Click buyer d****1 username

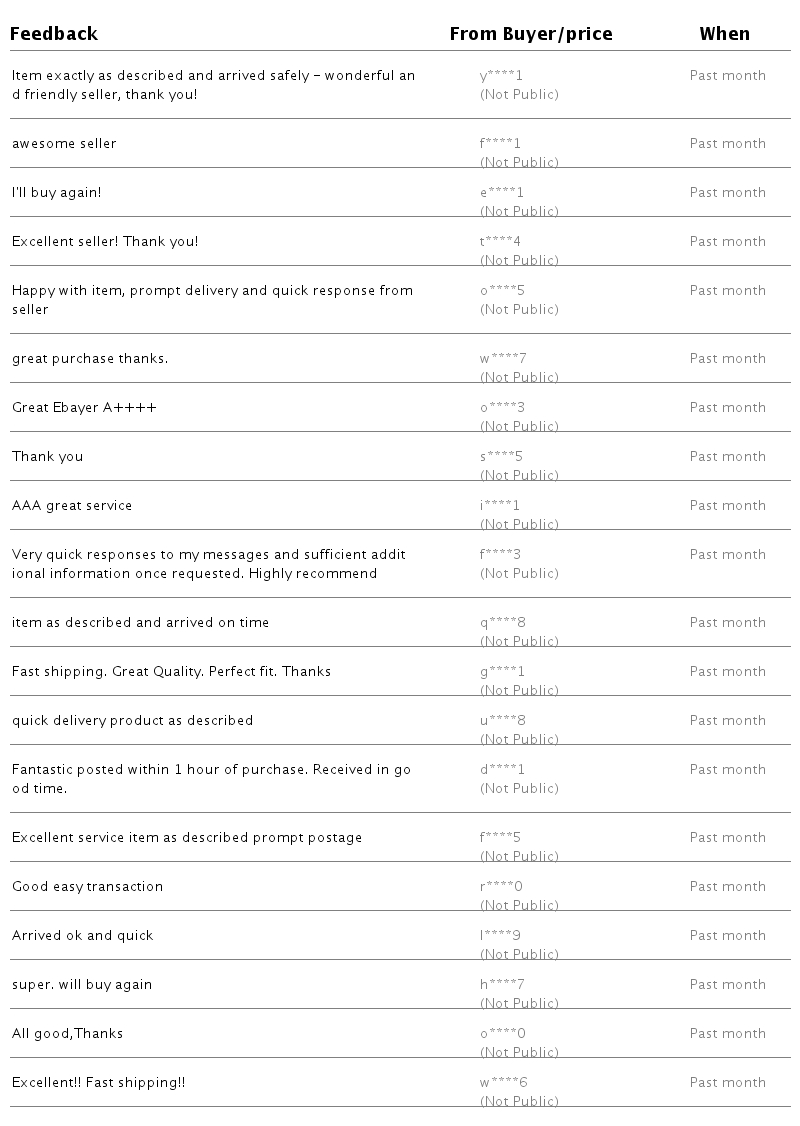pyautogui.click(x=502, y=770)
